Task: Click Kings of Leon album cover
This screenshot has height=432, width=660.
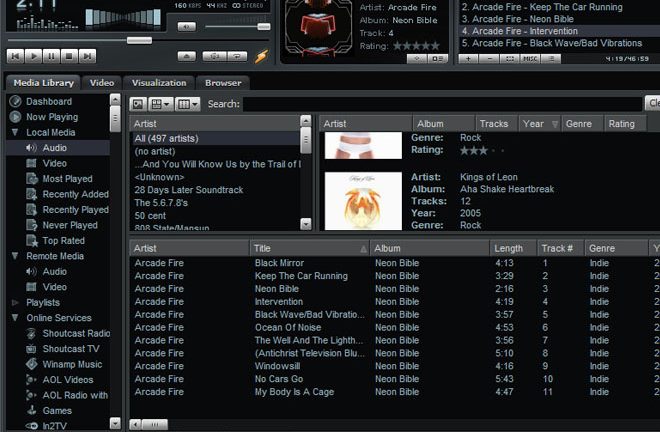Action: pyautogui.click(x=363, y=201)
